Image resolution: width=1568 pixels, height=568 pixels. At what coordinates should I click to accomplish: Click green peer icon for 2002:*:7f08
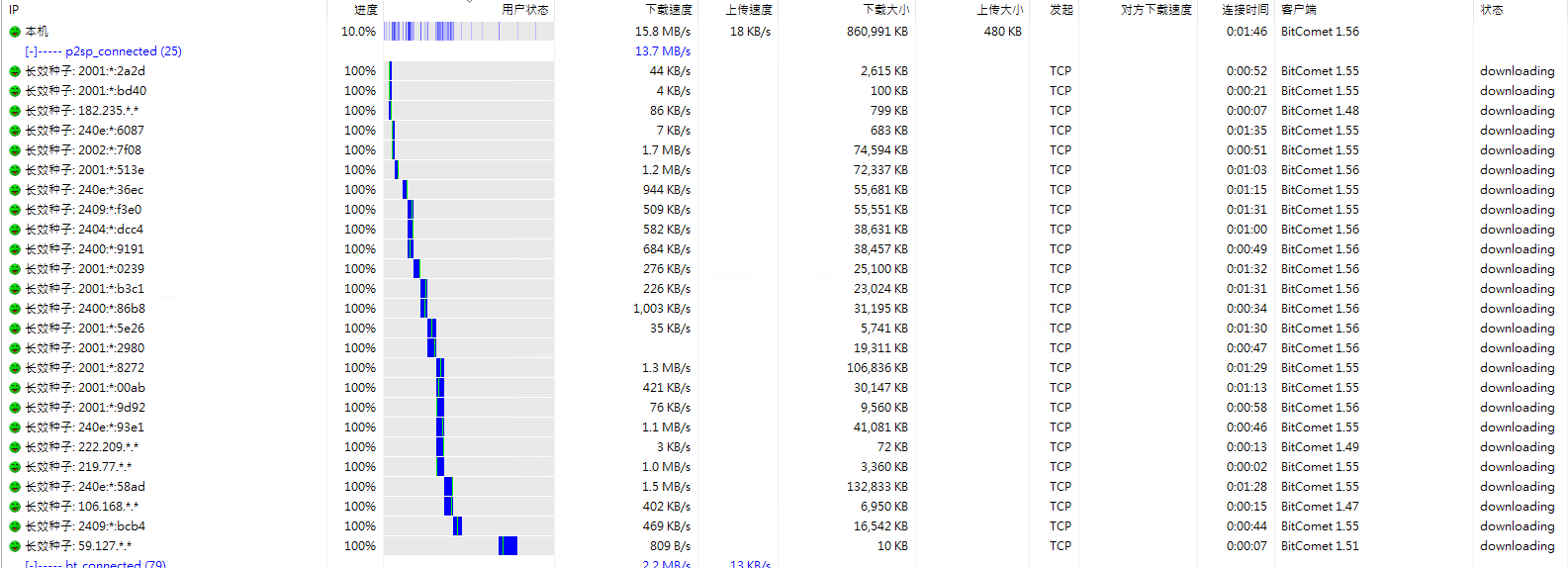15,150
